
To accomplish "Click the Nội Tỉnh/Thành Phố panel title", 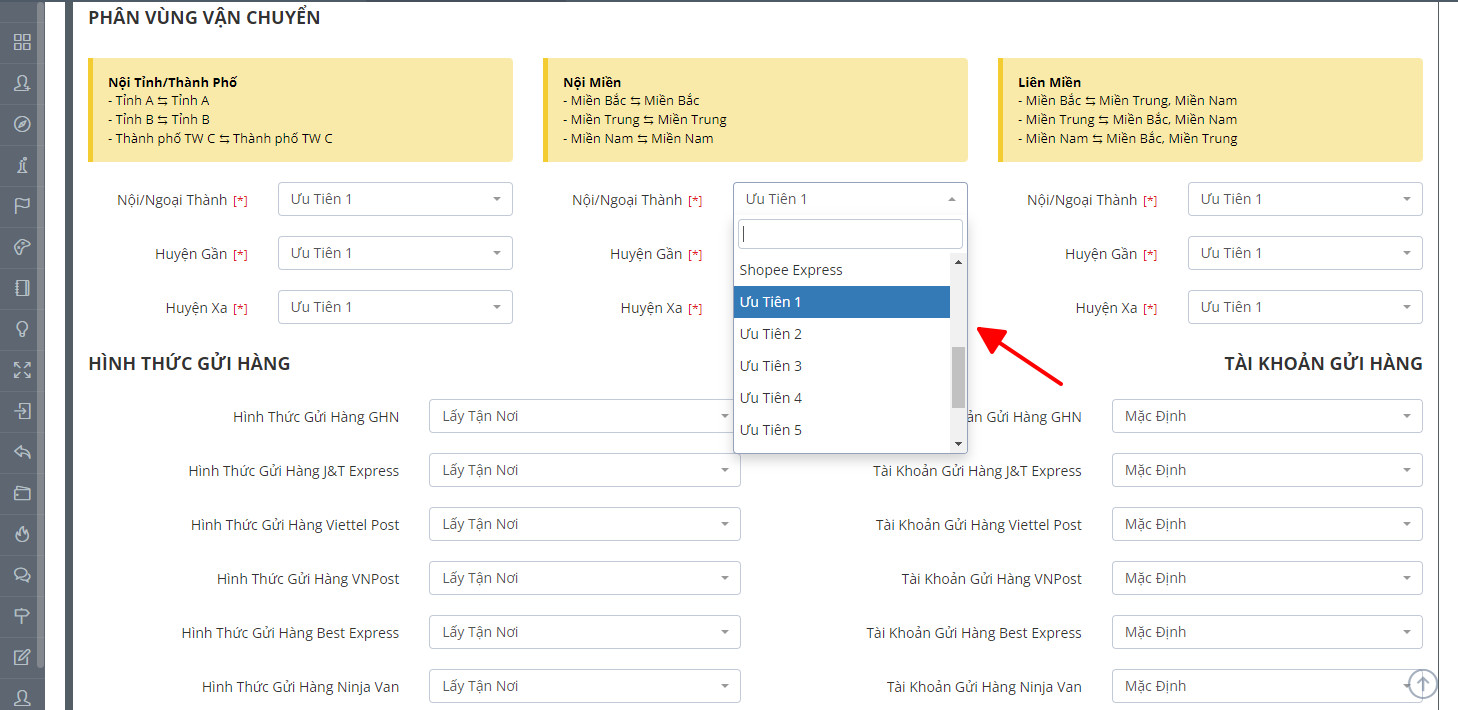I will [x=172, y=82].
